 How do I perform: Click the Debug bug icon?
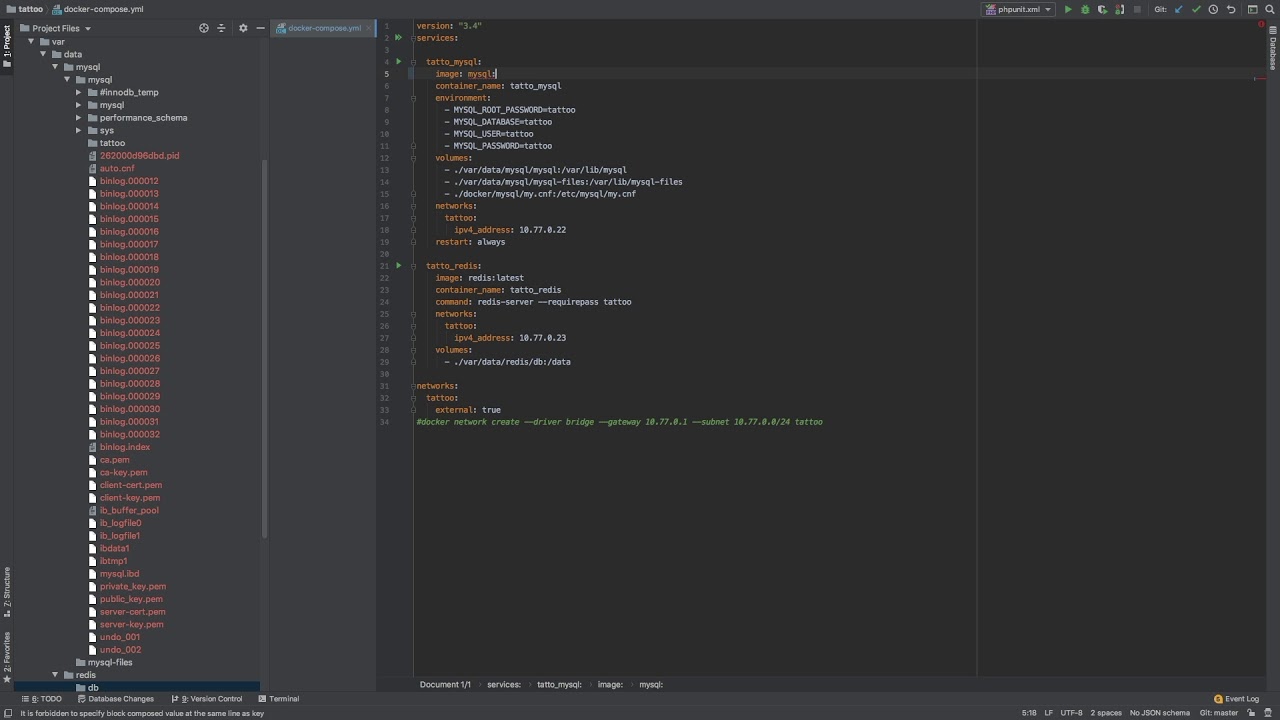(1085, 10)
